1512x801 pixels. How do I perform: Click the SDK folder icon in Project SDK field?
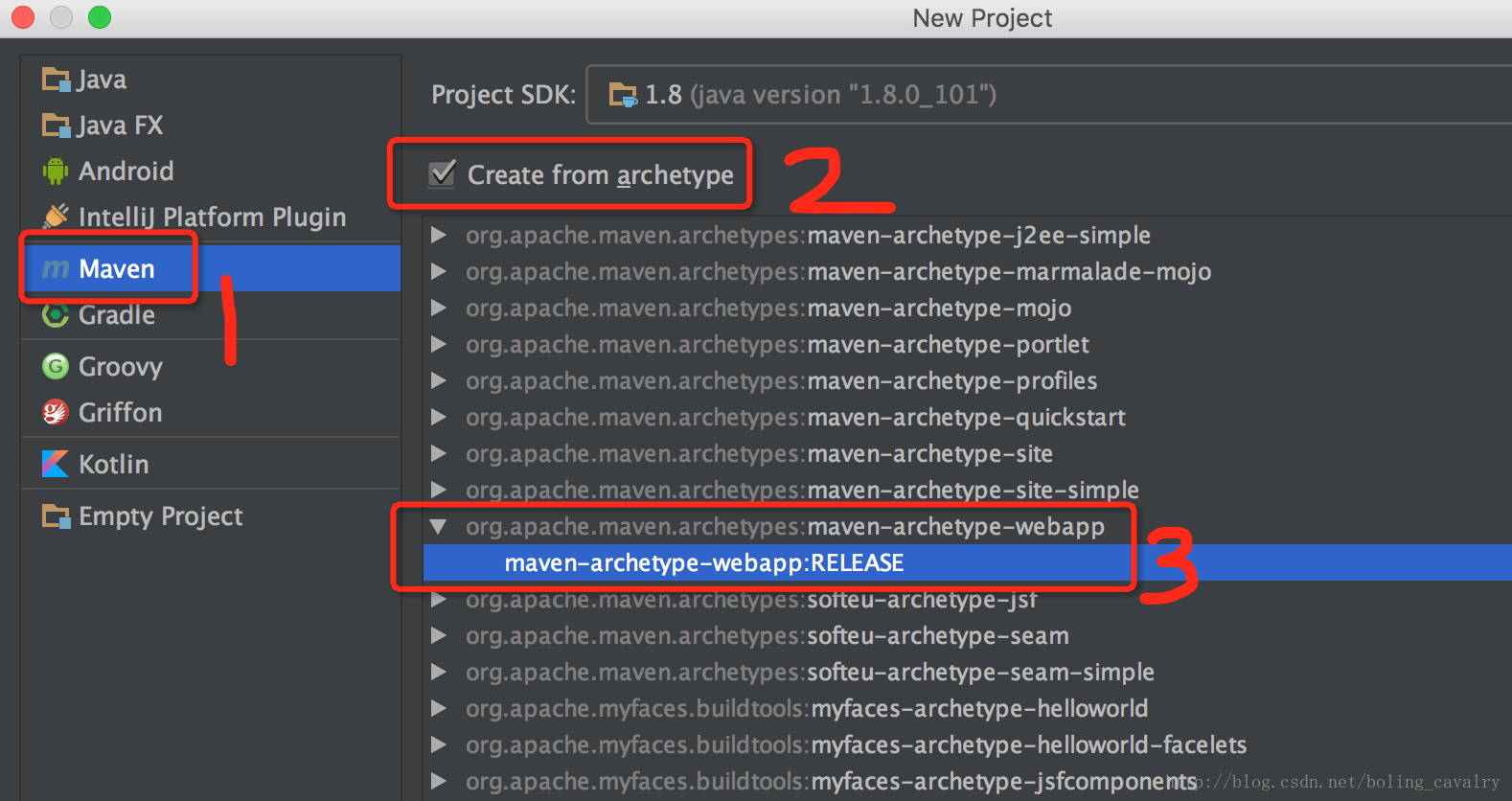pos(624,95)
